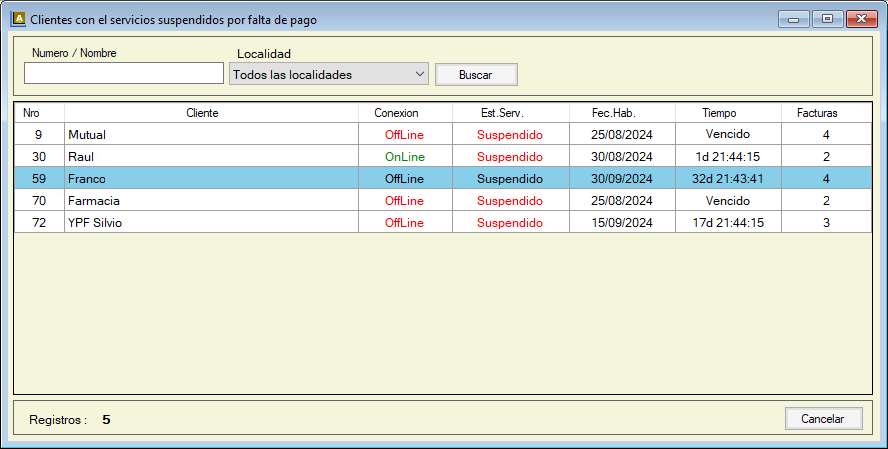Image resolution: width=888 pixels, height=449 pixels.
Task: Click the Conexion column header
Action: pyautogui.click(x=396, y=113)
